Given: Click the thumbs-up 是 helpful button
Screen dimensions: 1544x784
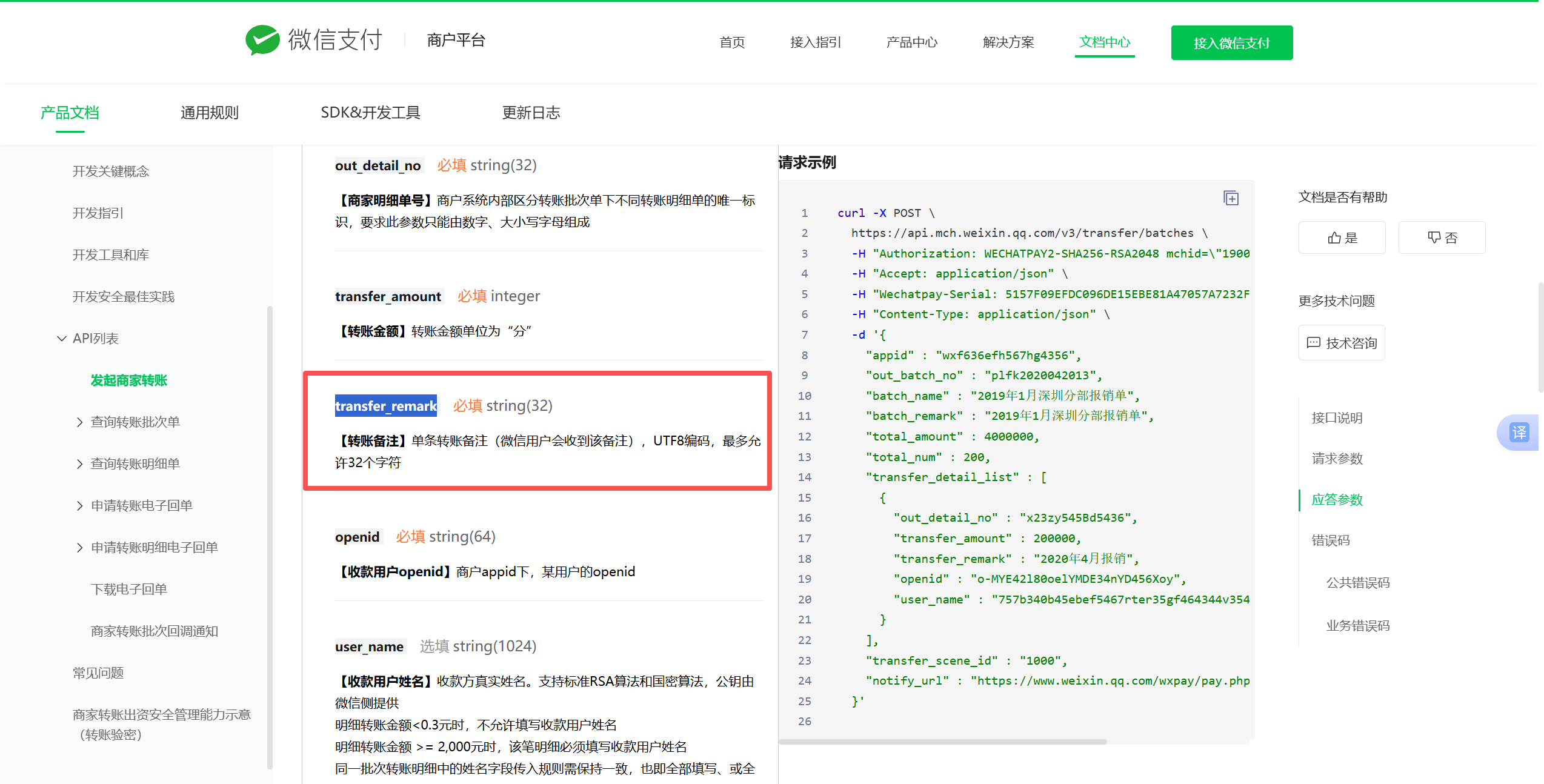Looking at the screenshot, I should [1342, 238].
